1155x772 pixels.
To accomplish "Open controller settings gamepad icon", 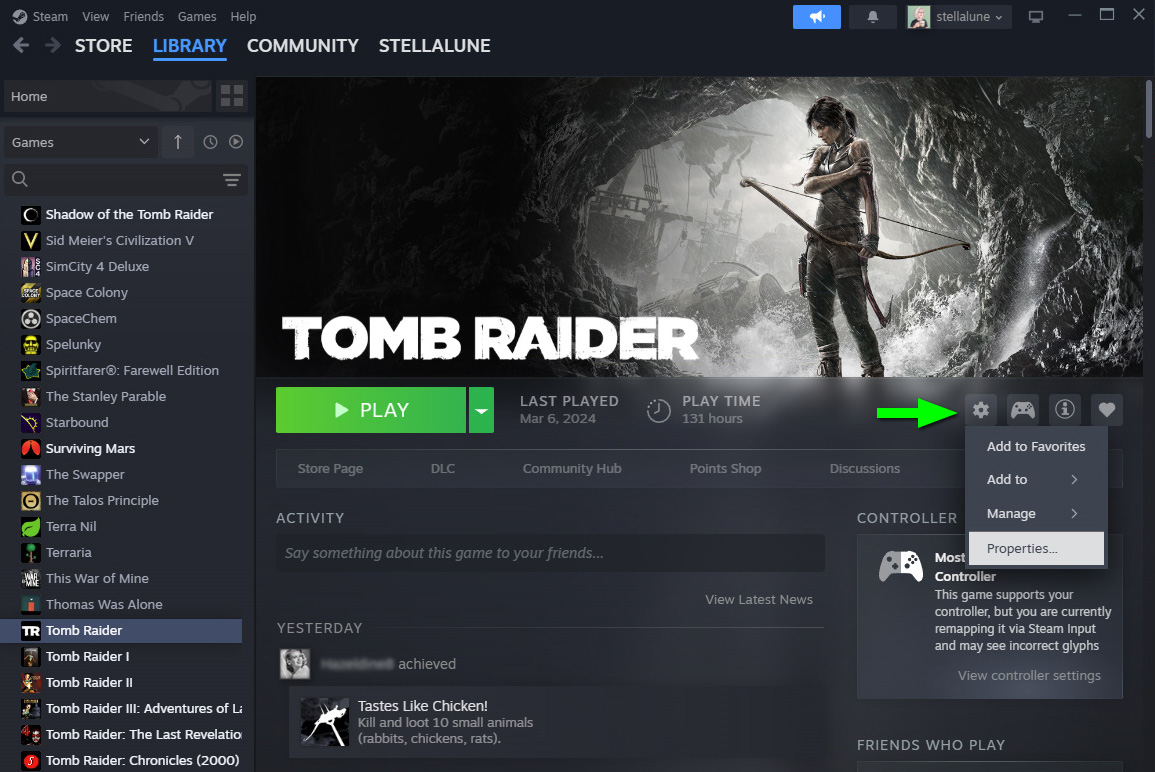I will (1022, 409).
